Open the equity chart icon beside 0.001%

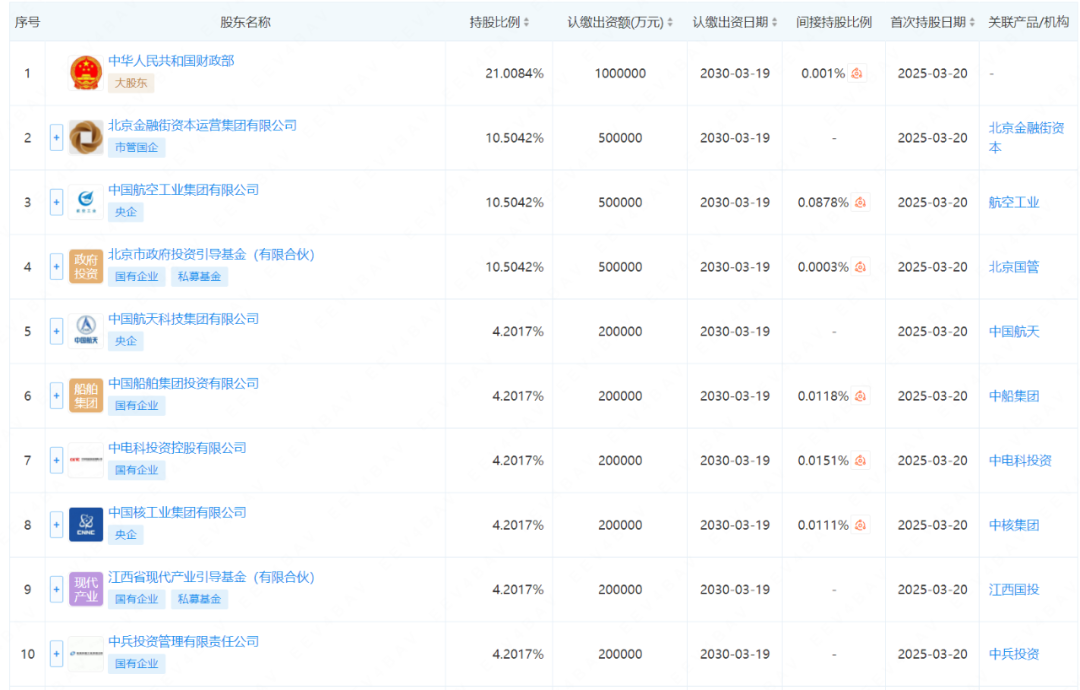click(857, 72)
